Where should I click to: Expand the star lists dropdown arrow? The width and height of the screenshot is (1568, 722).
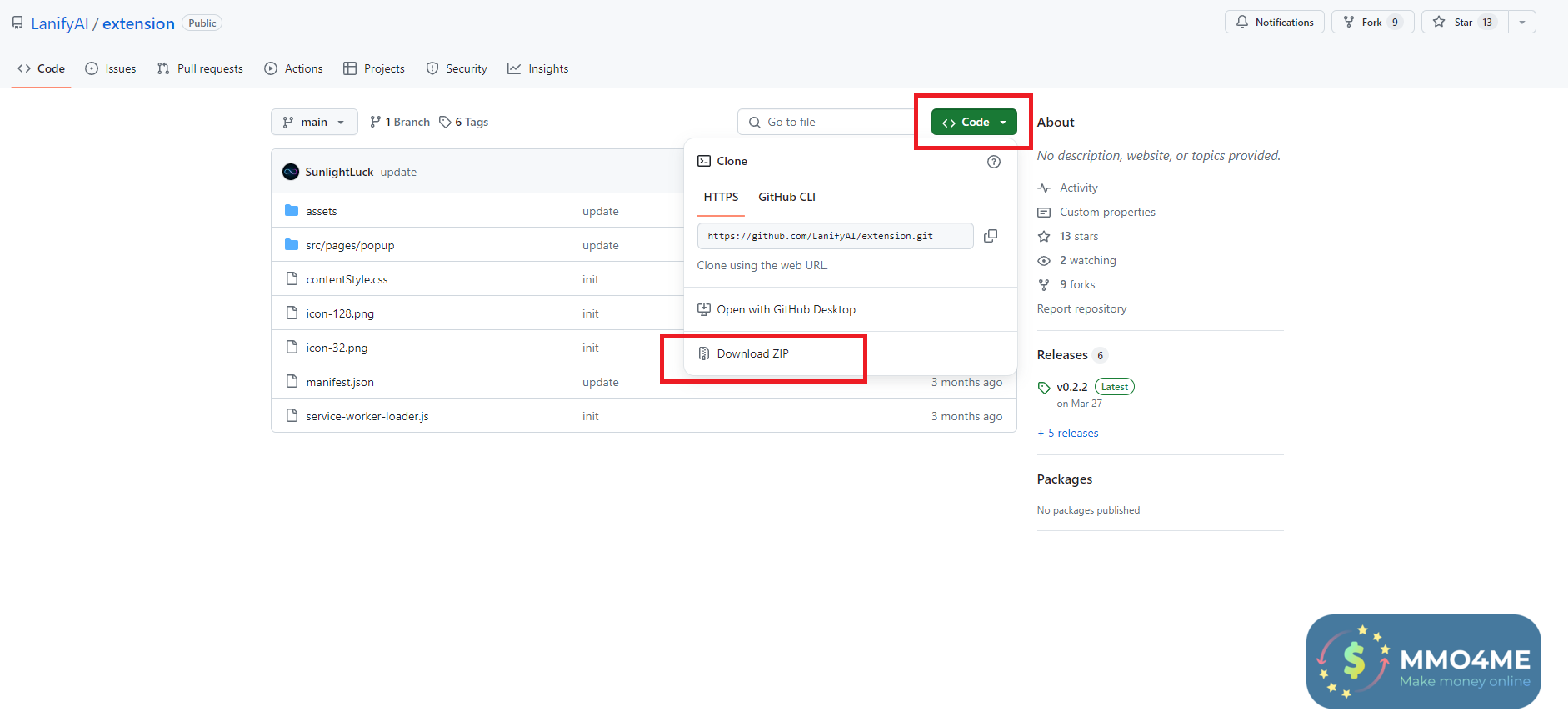point(1522,23)
